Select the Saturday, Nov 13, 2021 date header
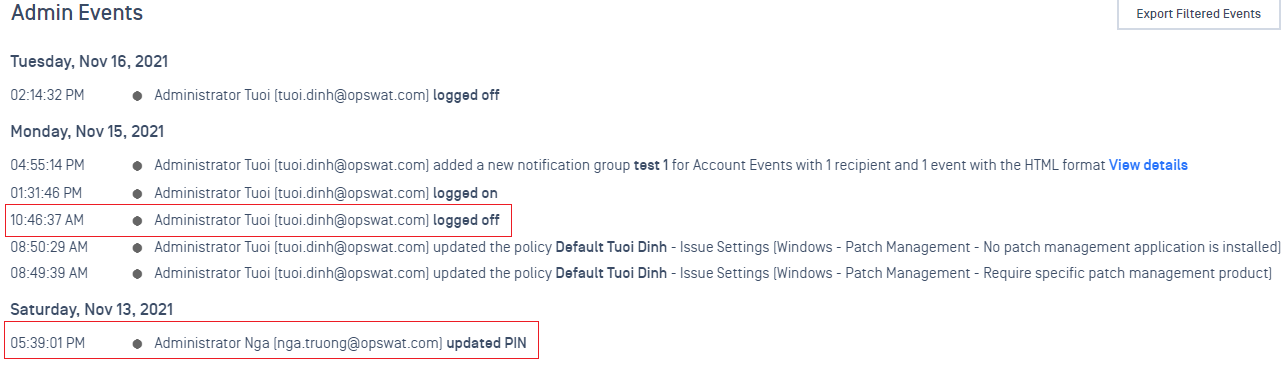The image size is (1286, 366). click(x=91, y=310)
